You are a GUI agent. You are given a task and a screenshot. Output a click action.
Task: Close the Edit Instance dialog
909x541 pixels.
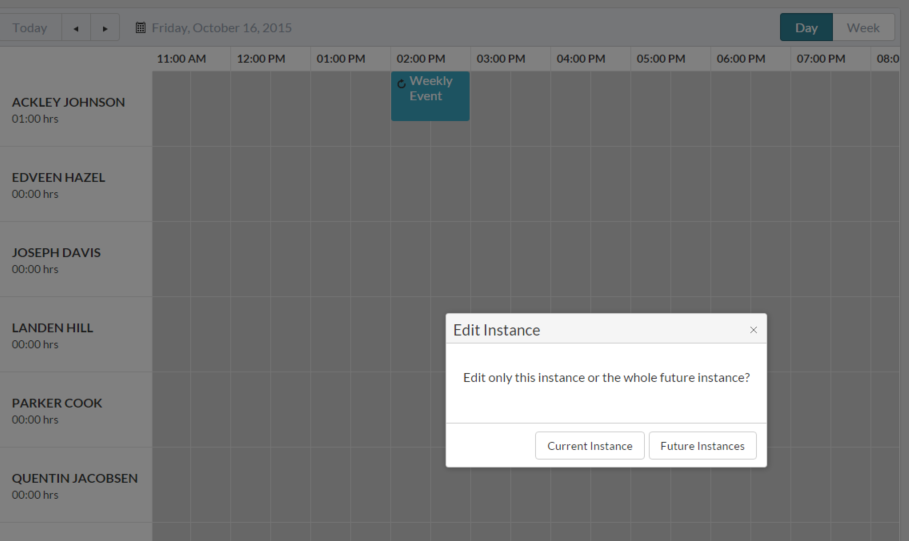click(x=753, y=330)
